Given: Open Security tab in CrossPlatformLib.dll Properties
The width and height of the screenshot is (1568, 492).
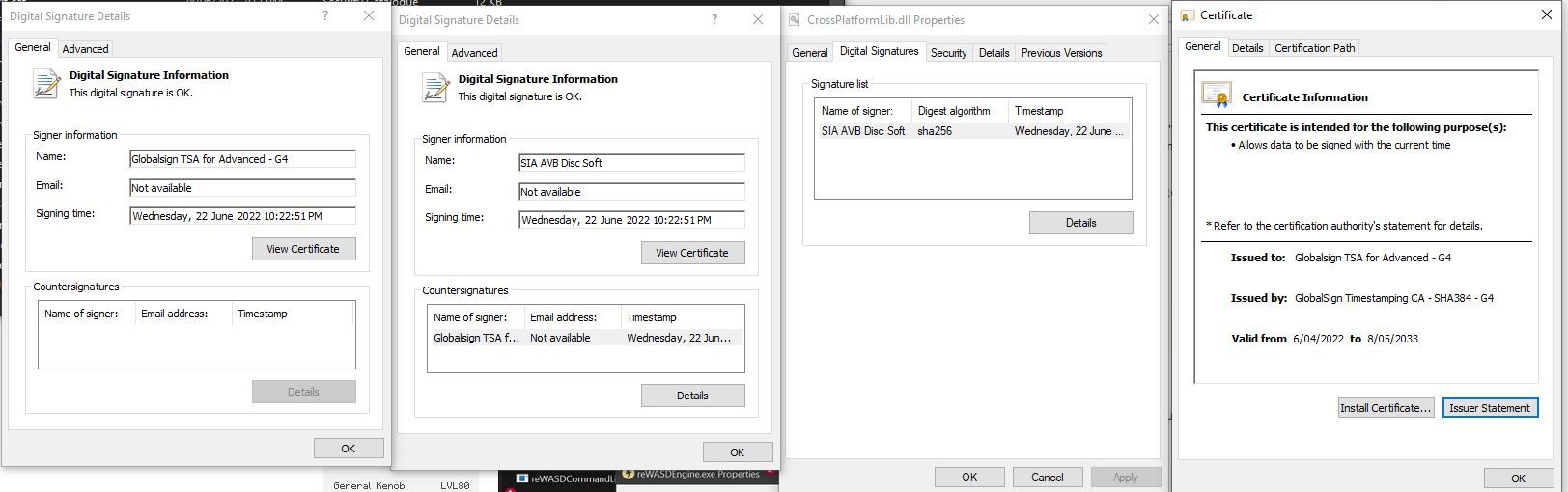Looking at the screenshot, I should click(x=948, y=52).
